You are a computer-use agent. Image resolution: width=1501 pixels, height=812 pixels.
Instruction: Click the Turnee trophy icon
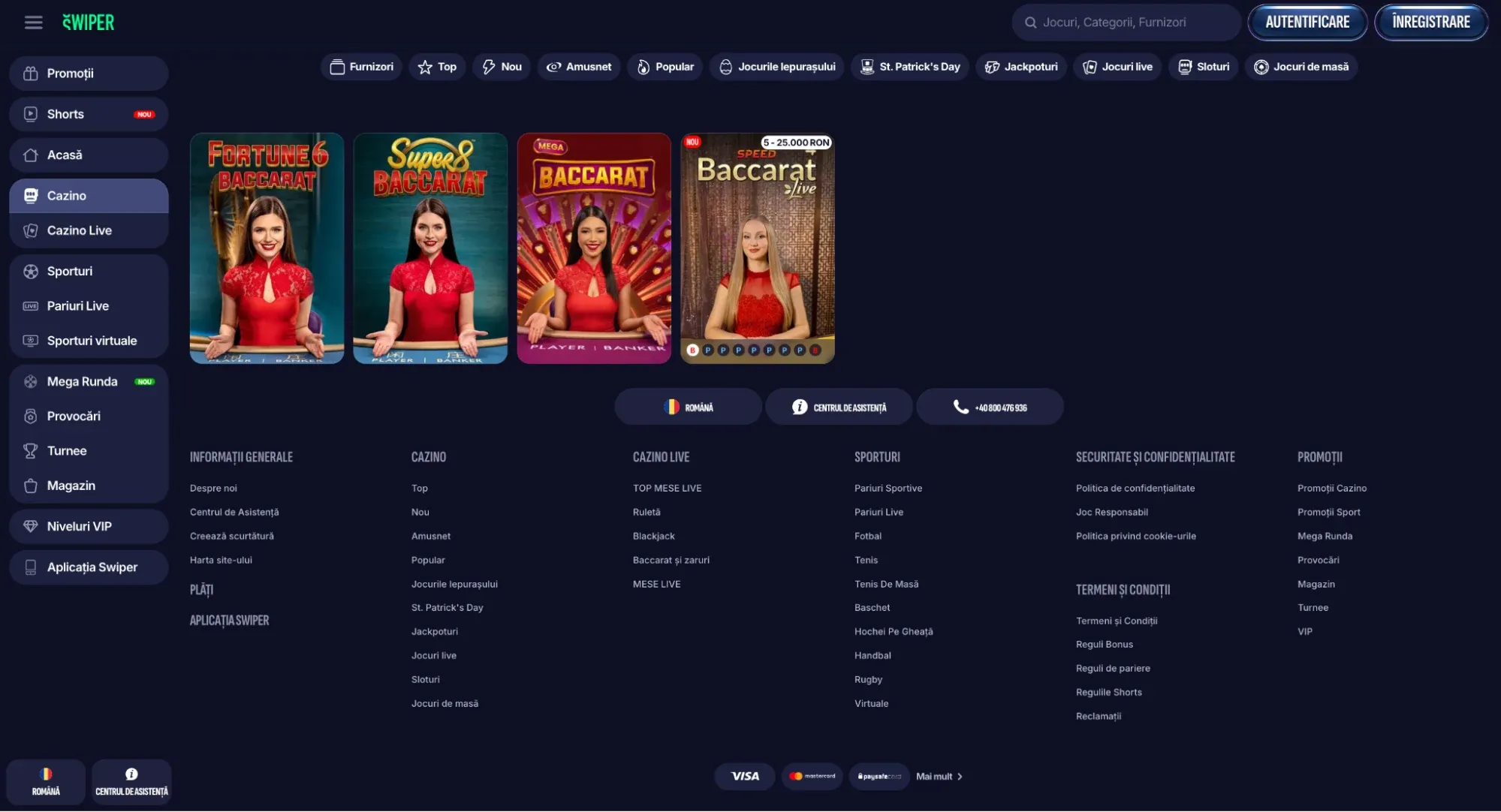click(31, 451)
